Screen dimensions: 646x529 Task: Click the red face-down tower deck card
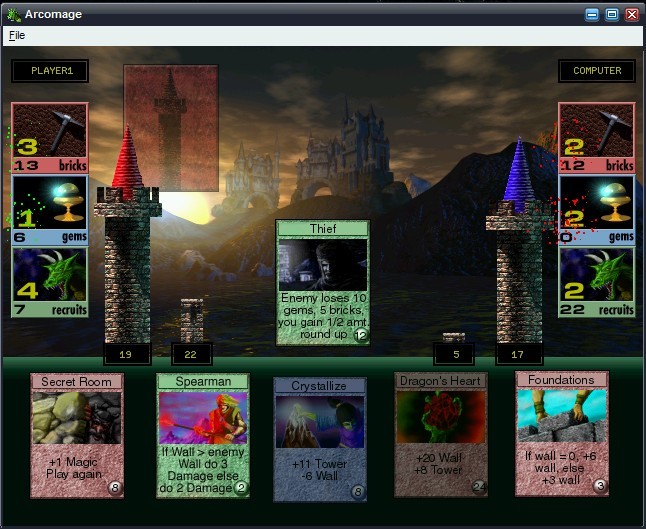(171, 128)
